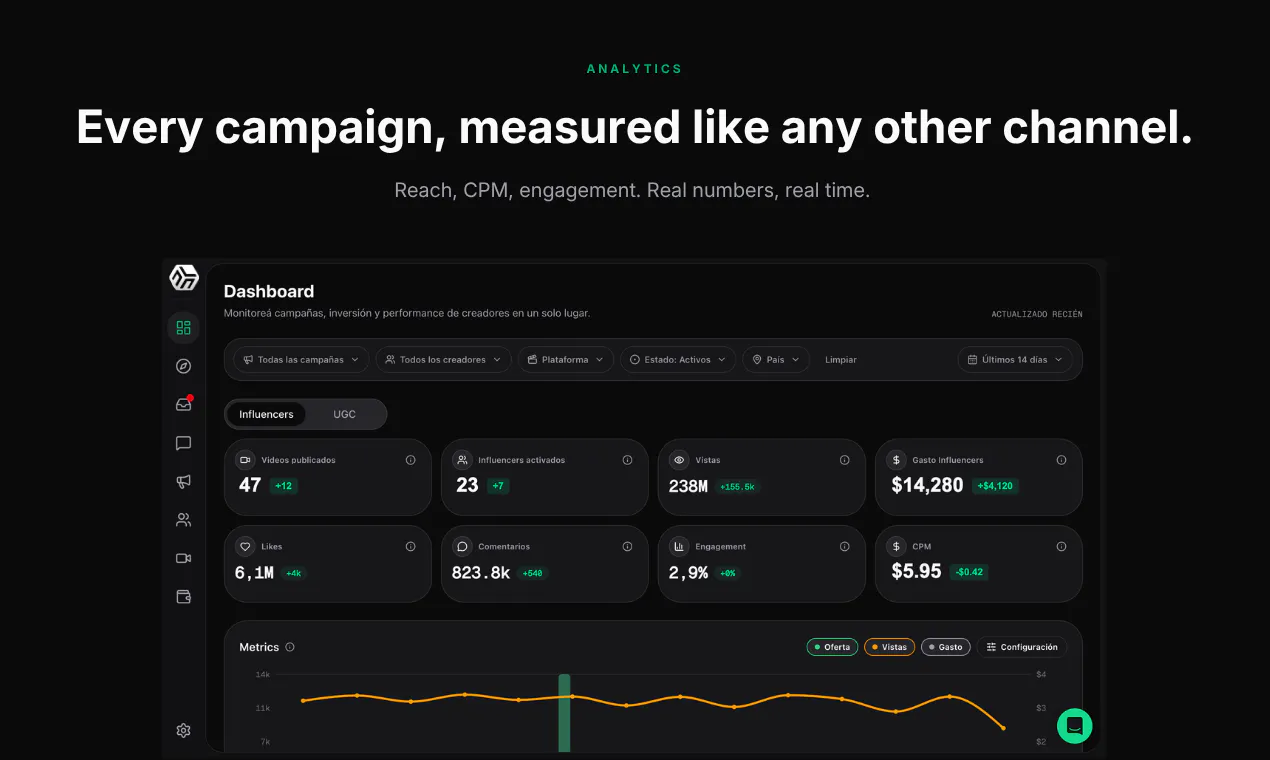Open the settings gear in sidebar

183,731
